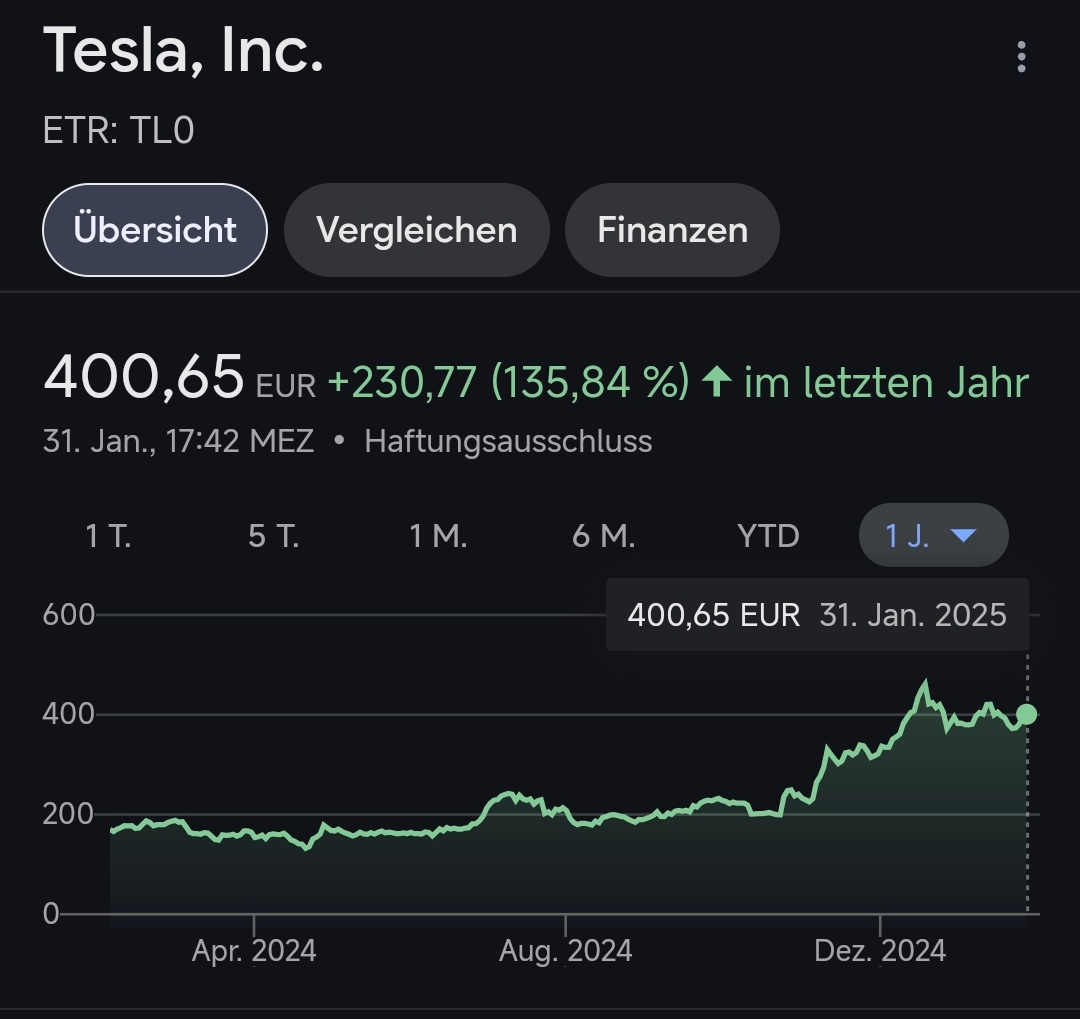Click the +230,77 (135,84 %) change text
The image size is (1080, 1019).
pyautogui.click(x=508, y=382)
